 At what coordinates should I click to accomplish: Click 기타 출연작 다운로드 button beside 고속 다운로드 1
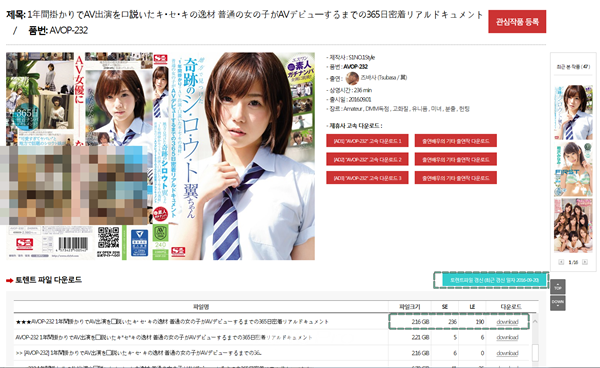tap(456, 141)
